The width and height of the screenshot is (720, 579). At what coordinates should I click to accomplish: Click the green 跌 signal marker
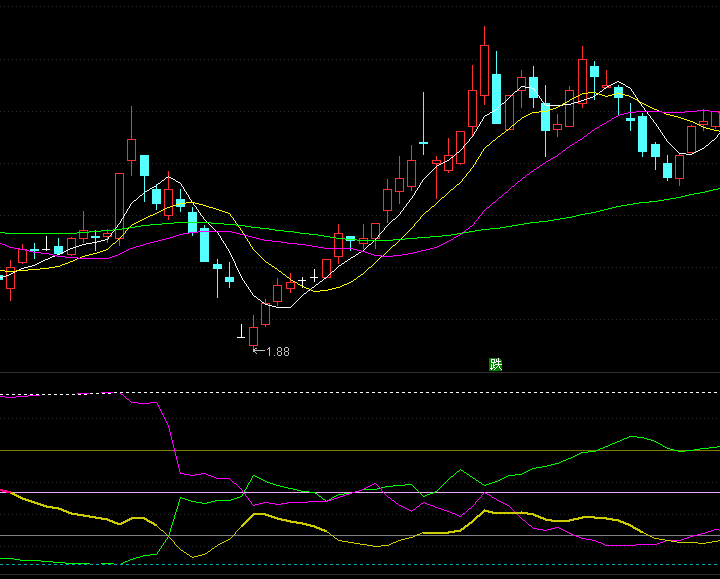coord(495,365)
